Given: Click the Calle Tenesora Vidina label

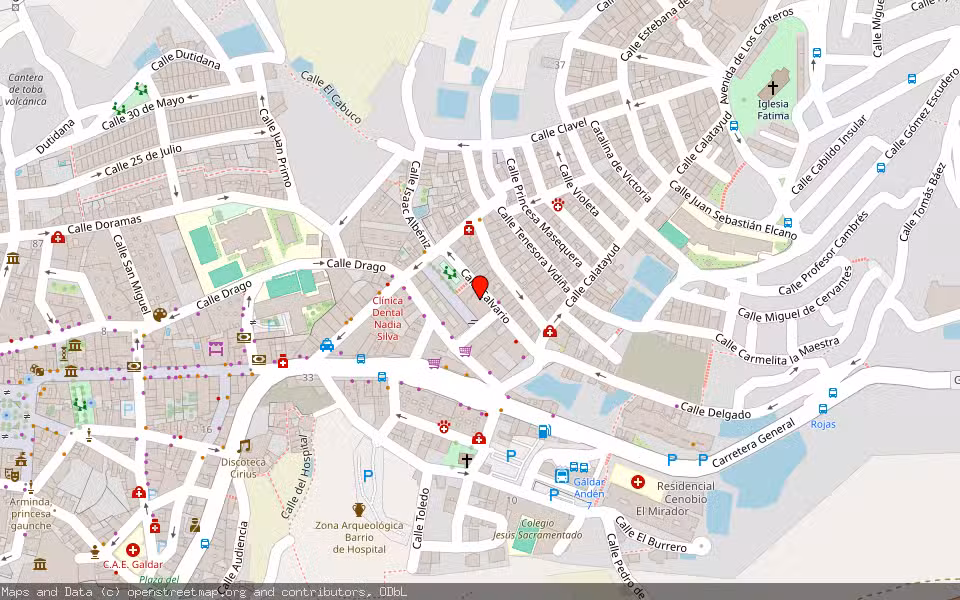Looking at the screenshot, I should coord(534,249).
